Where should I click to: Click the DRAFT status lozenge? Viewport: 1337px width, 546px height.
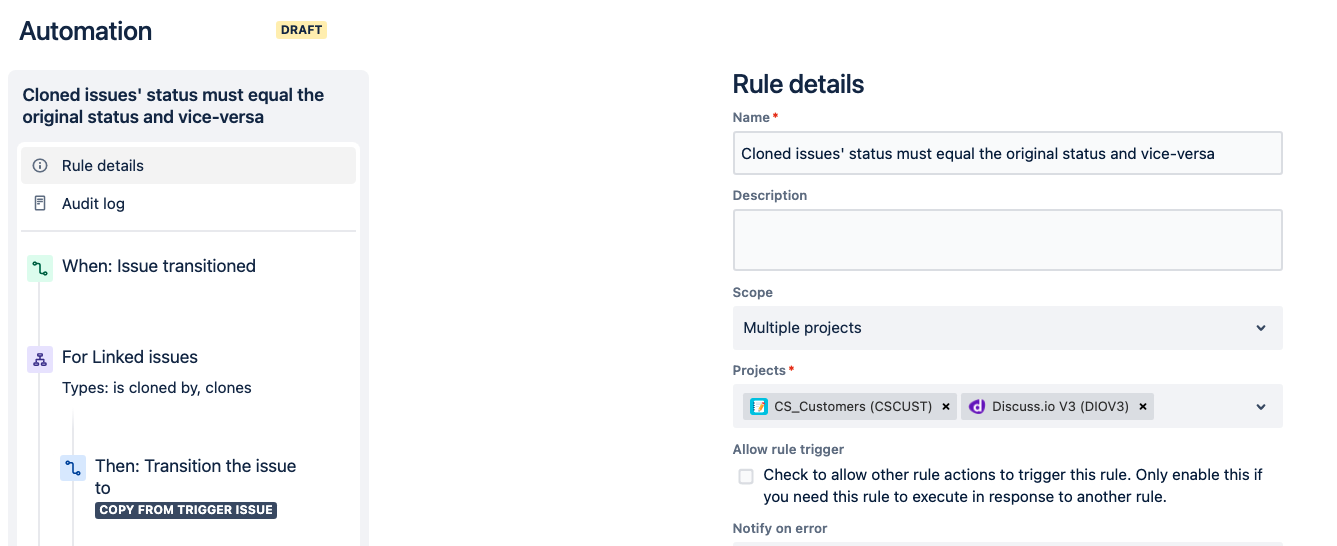coord(302,30)
